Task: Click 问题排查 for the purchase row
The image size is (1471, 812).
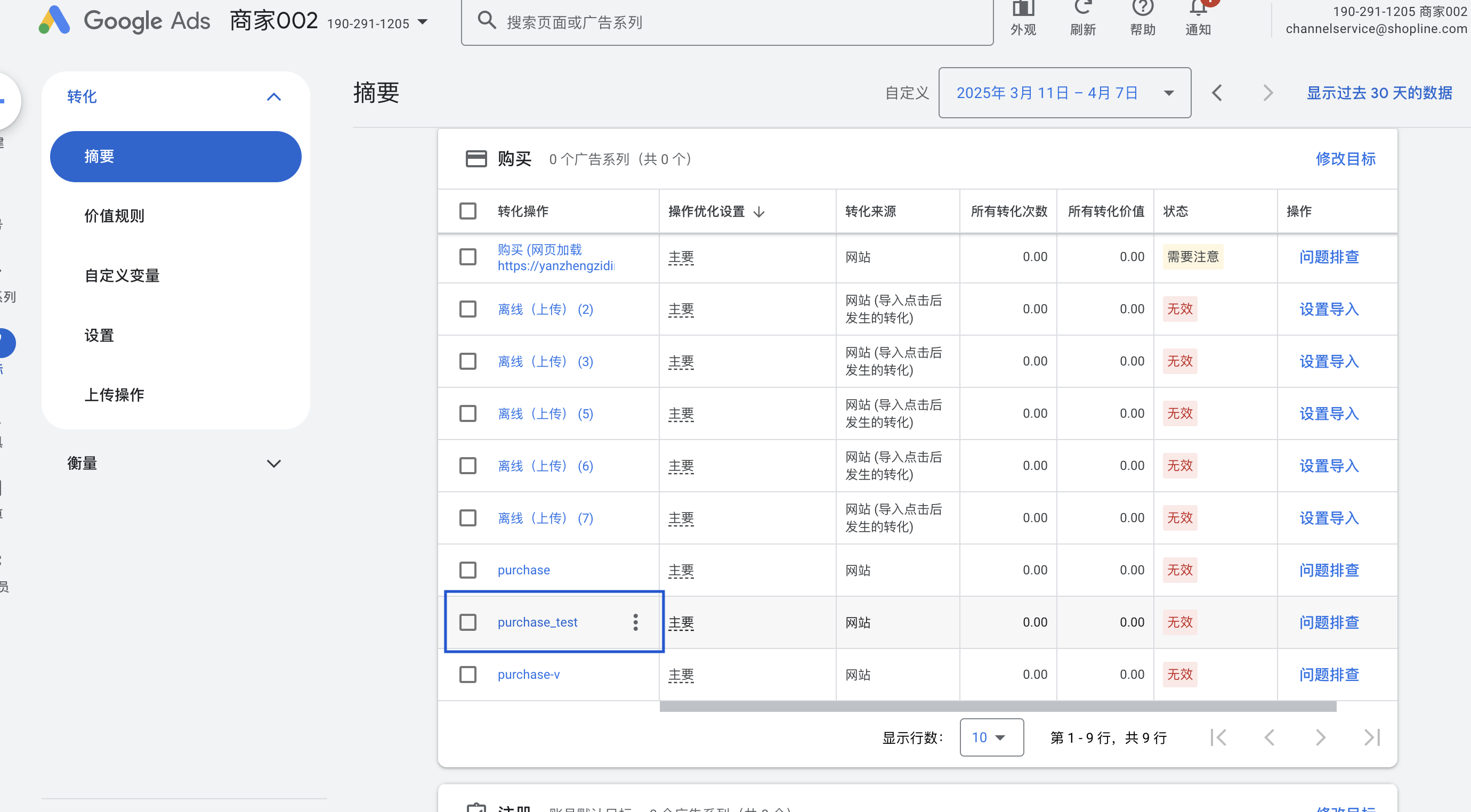Action: click(1329, 570)
